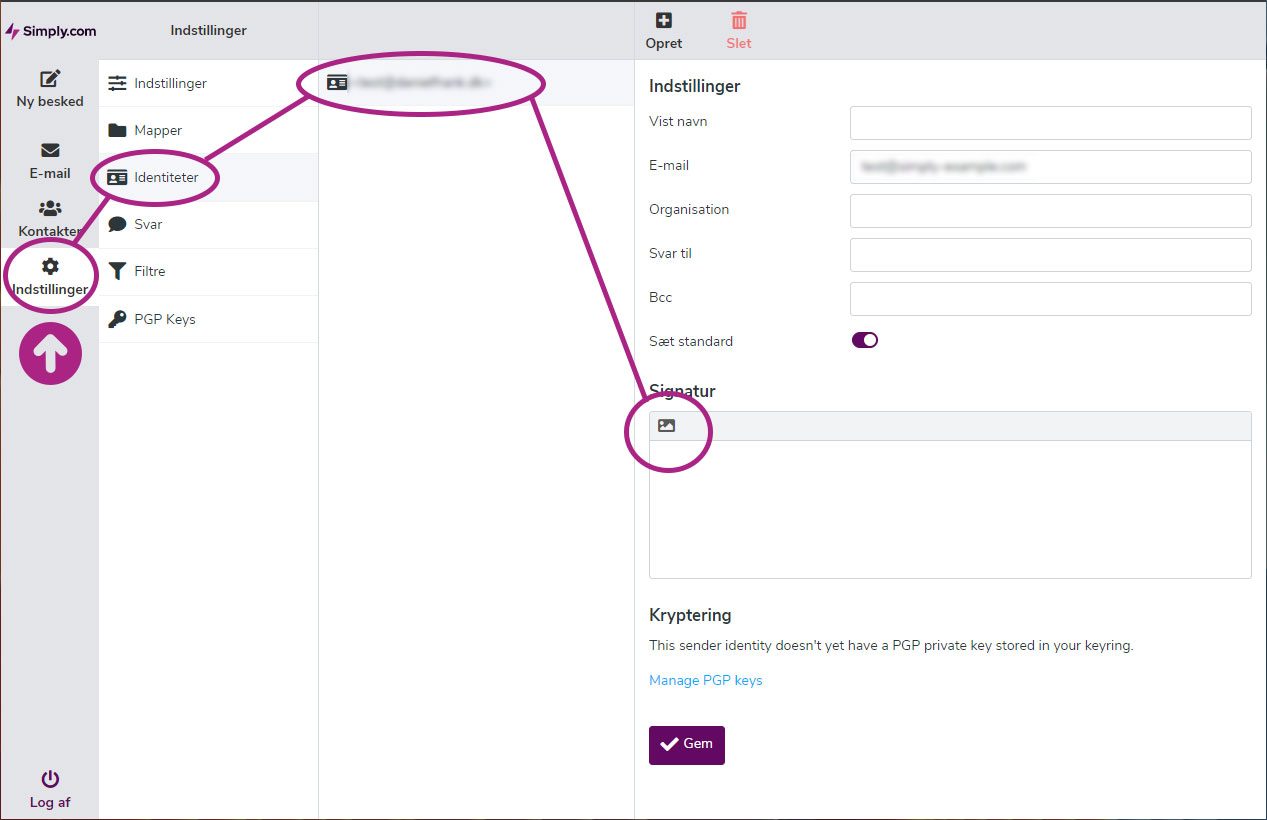Open PGP Keys section
Viewport: 1267px width, 820px height.
tap(165, 319)
